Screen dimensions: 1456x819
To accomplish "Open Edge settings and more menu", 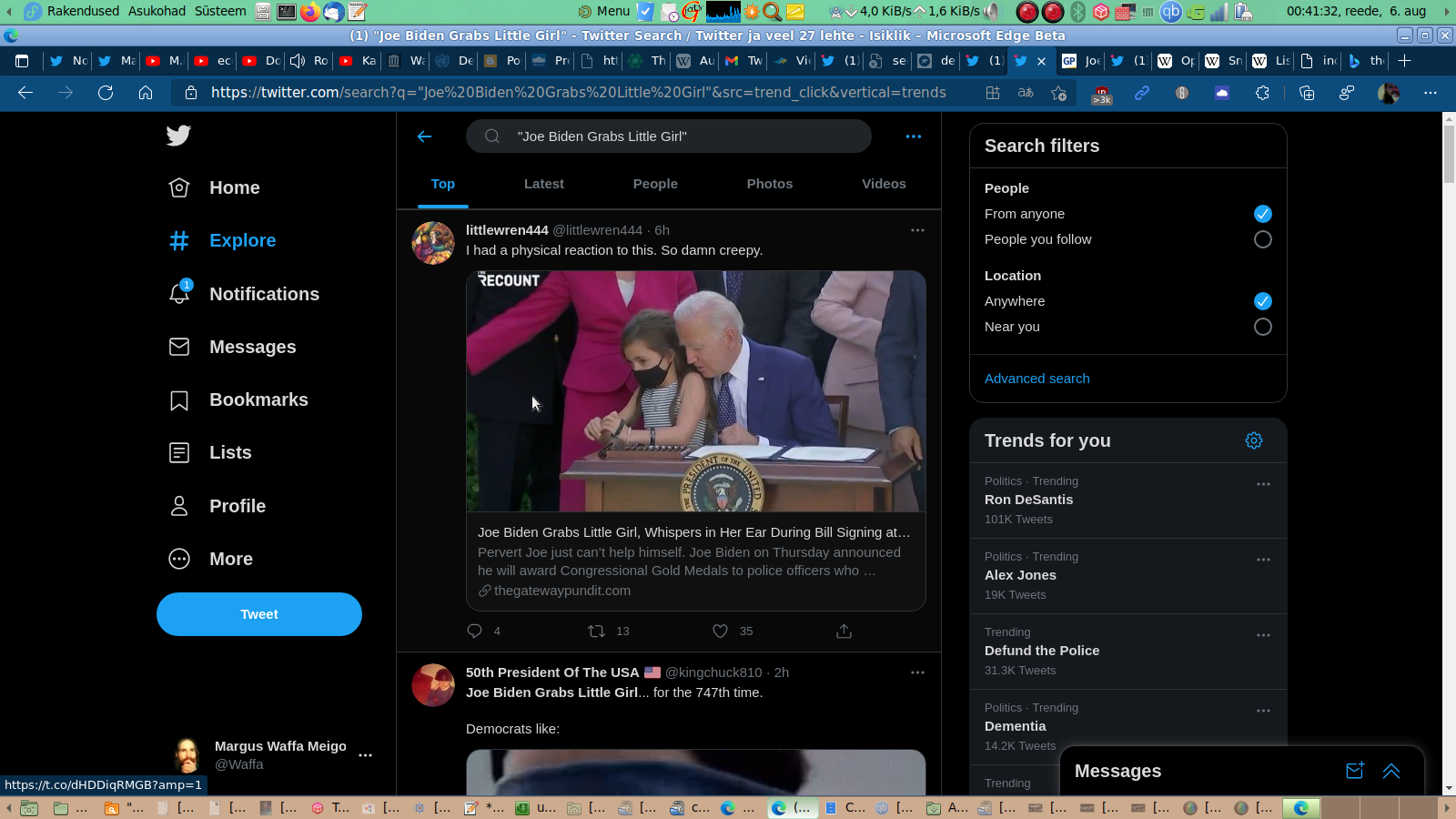I will 1431,93.
